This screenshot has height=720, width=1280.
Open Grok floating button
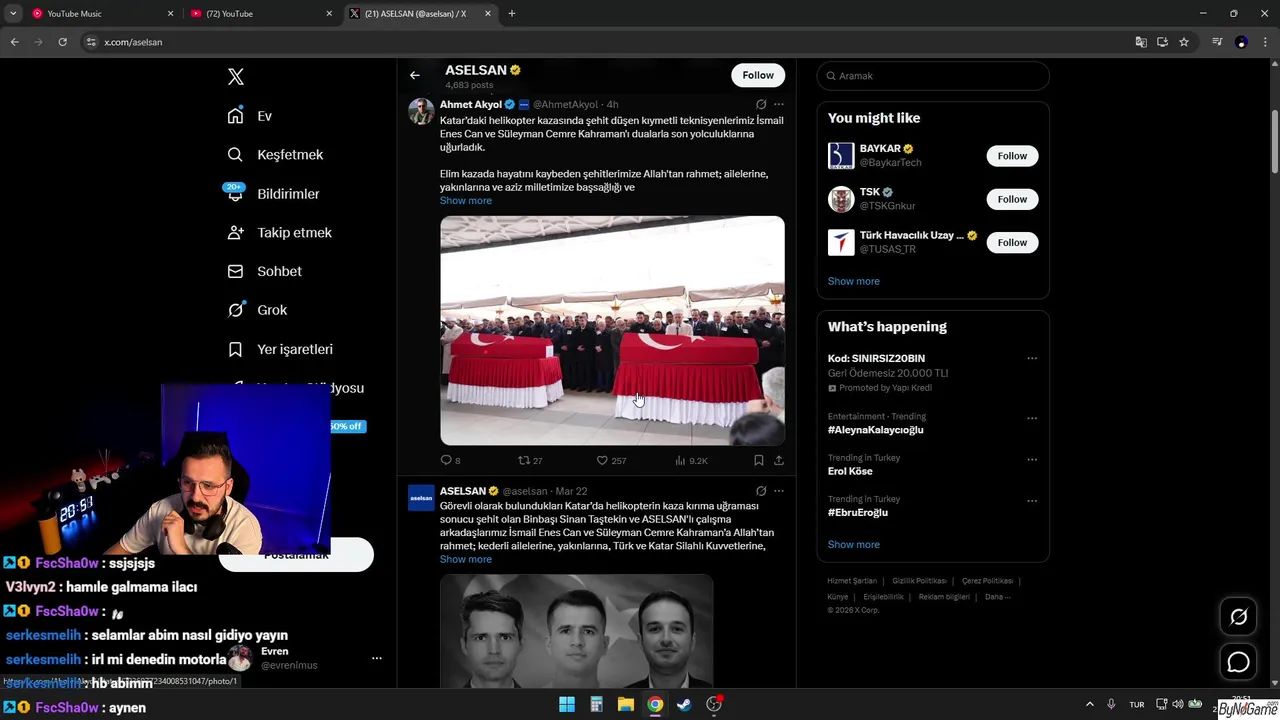click(x=1239, y=617)
